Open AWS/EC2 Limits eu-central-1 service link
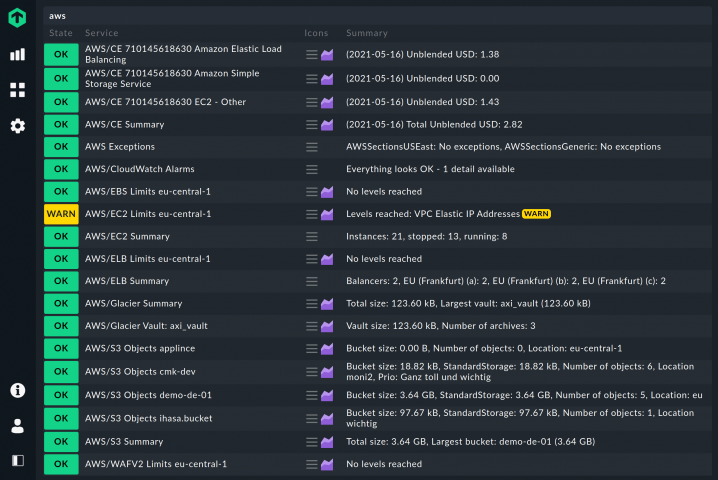718x480 pixels. pos(148,214)
